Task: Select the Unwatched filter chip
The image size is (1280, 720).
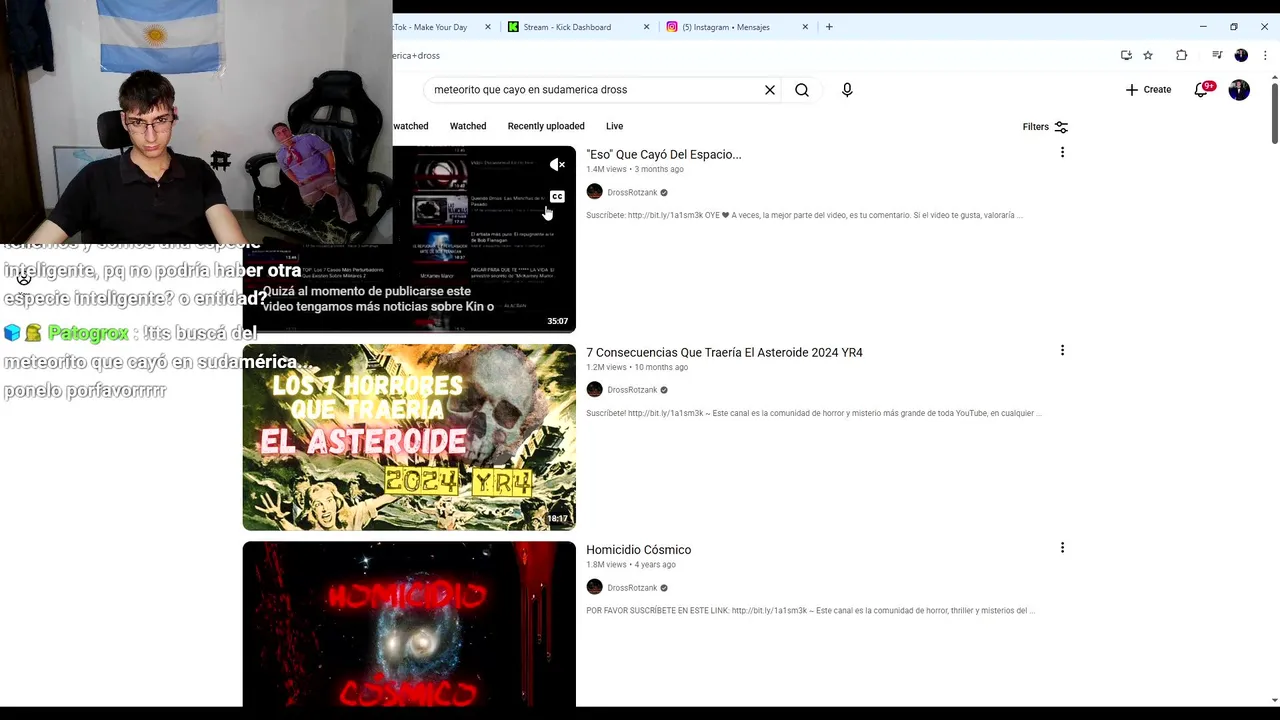Action: [411, 126]
